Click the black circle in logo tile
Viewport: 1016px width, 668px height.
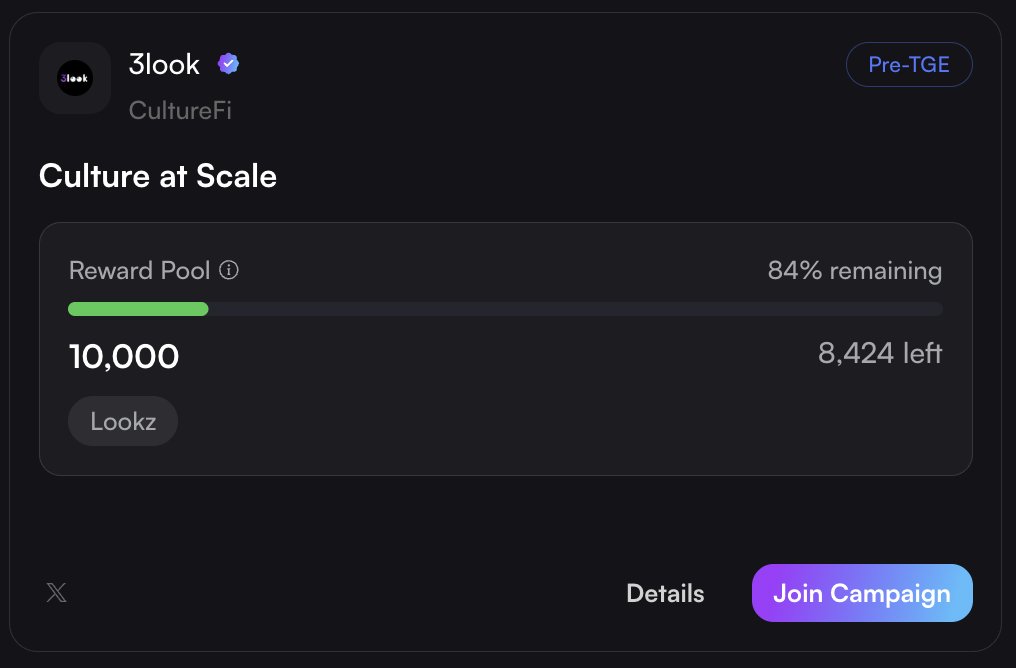75,78
